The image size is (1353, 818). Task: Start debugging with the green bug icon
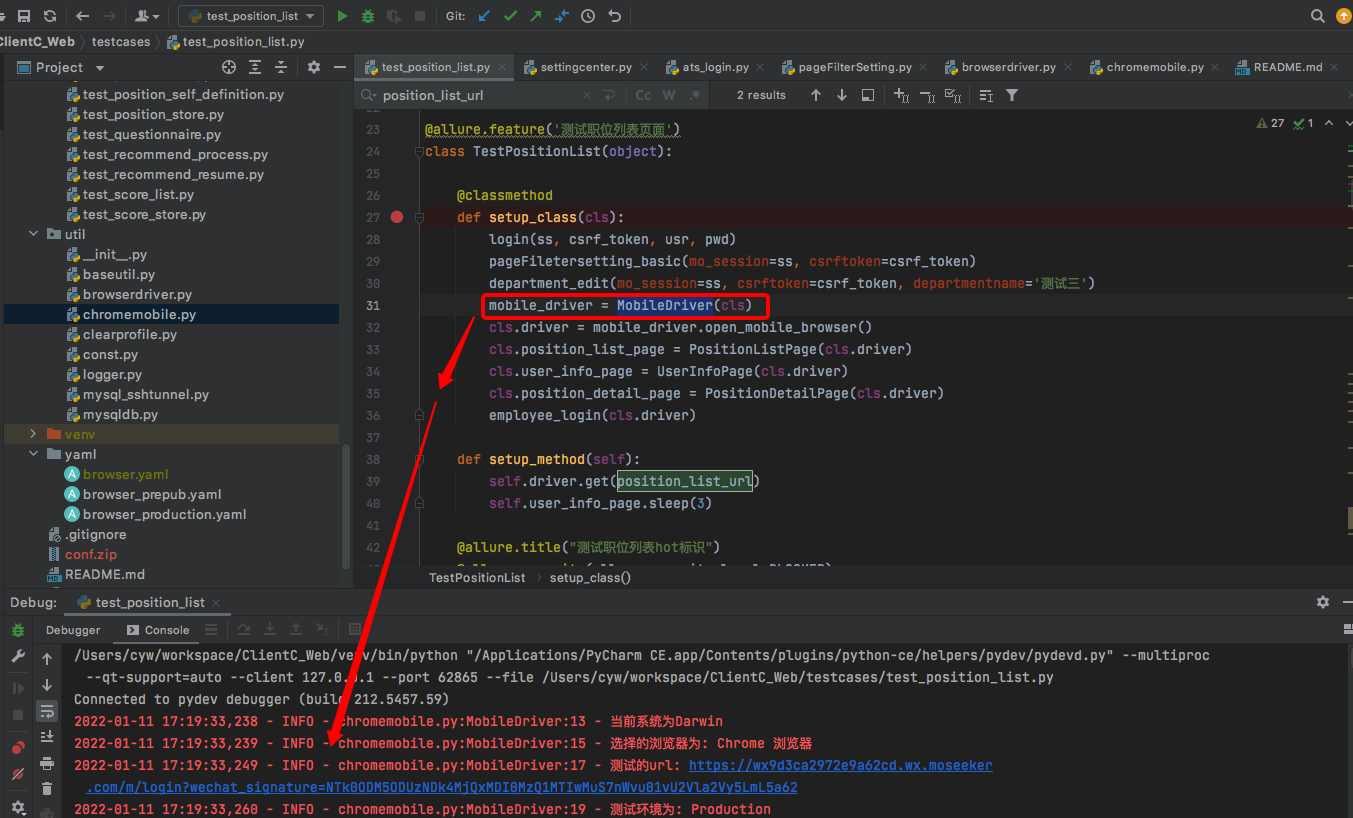pyautogui.click(x=368, y=16)
